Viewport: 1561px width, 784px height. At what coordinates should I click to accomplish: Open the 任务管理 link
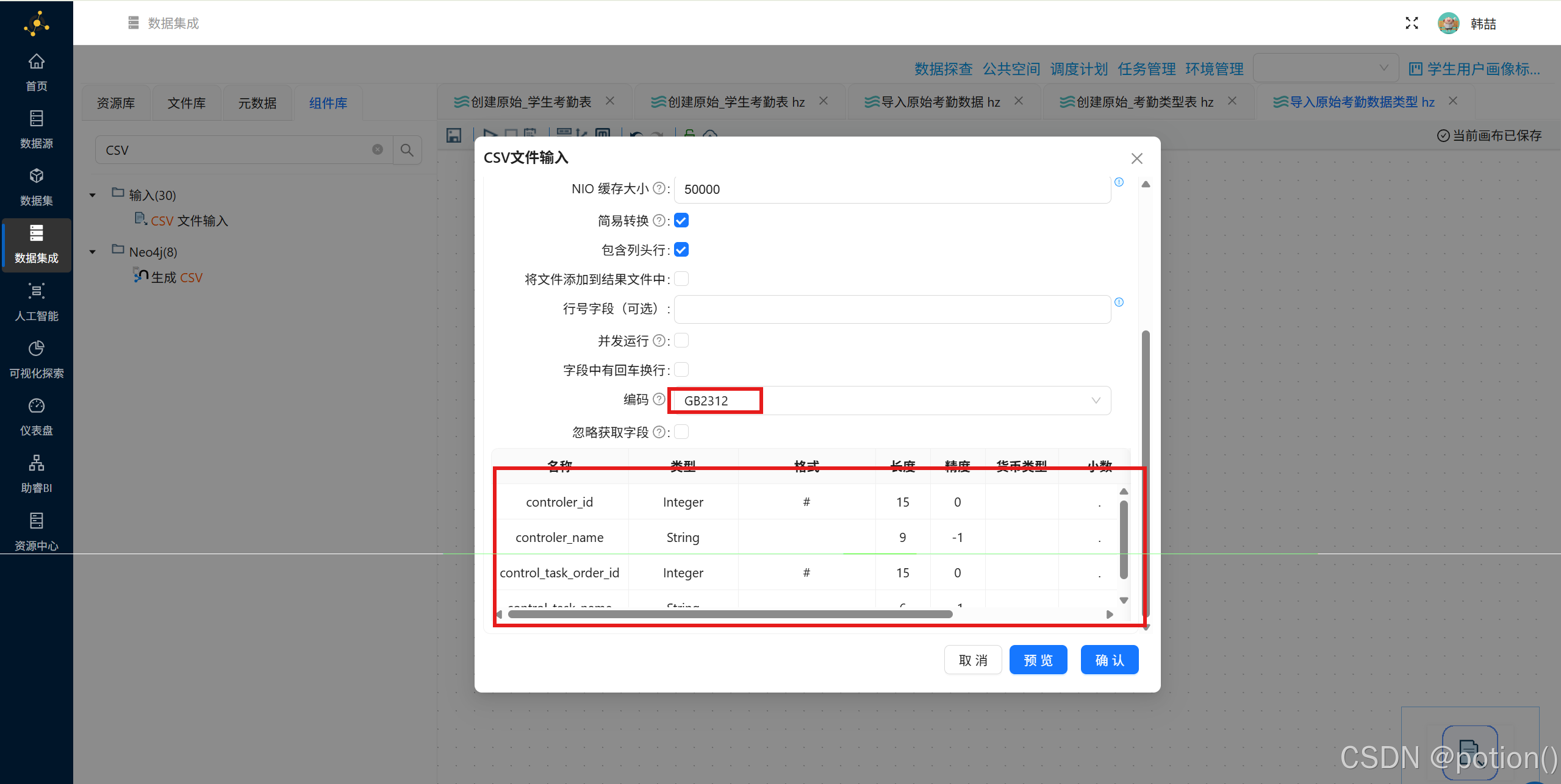(1146, 68)
